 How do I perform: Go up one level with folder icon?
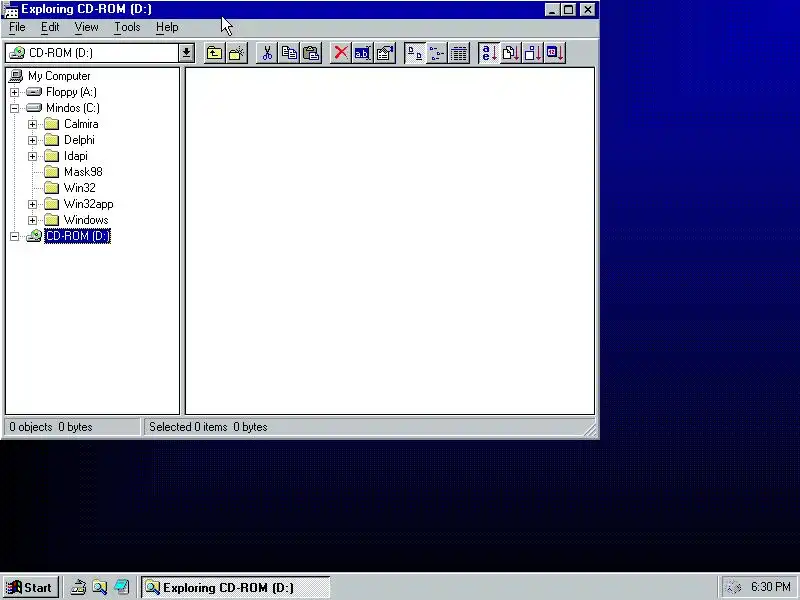tap(214, 53)
